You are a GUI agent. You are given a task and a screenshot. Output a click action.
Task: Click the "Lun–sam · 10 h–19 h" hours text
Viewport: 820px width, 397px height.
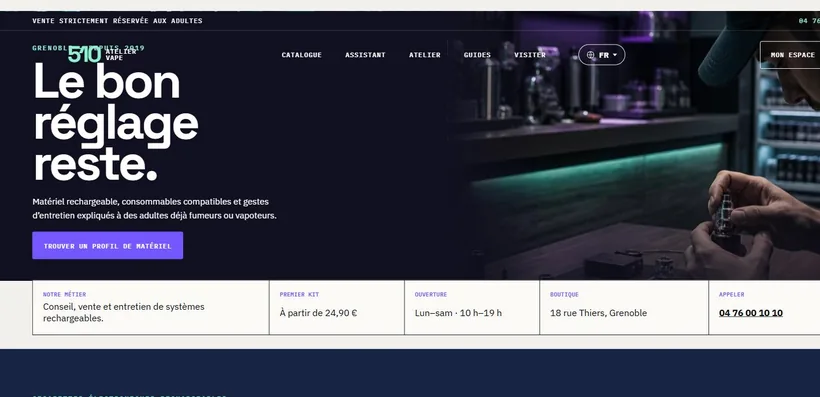(458, 313)
